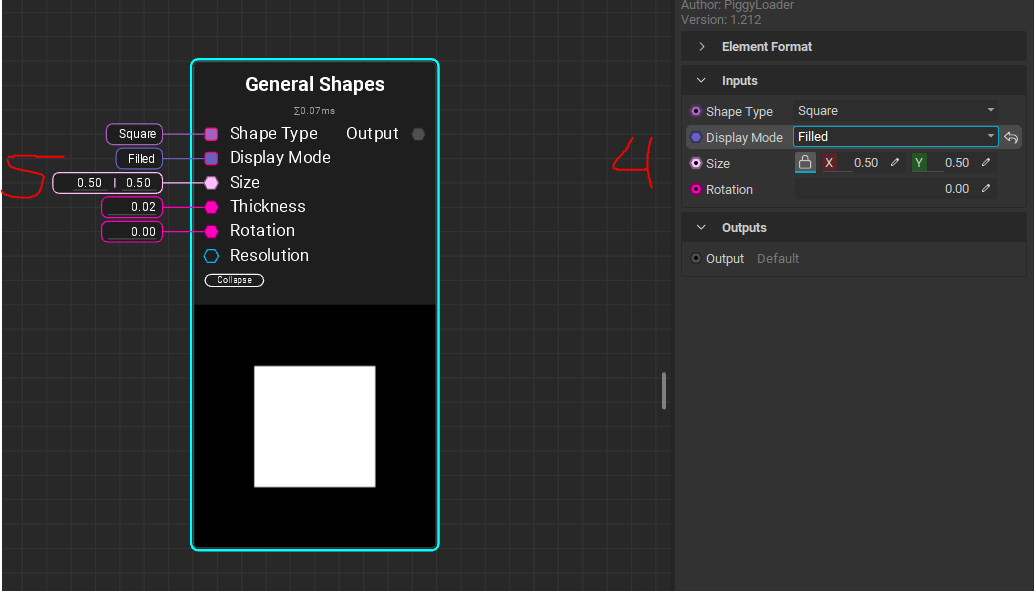Click the Filled value pill left of node
1034x591 pixels.
coord(141,159)
